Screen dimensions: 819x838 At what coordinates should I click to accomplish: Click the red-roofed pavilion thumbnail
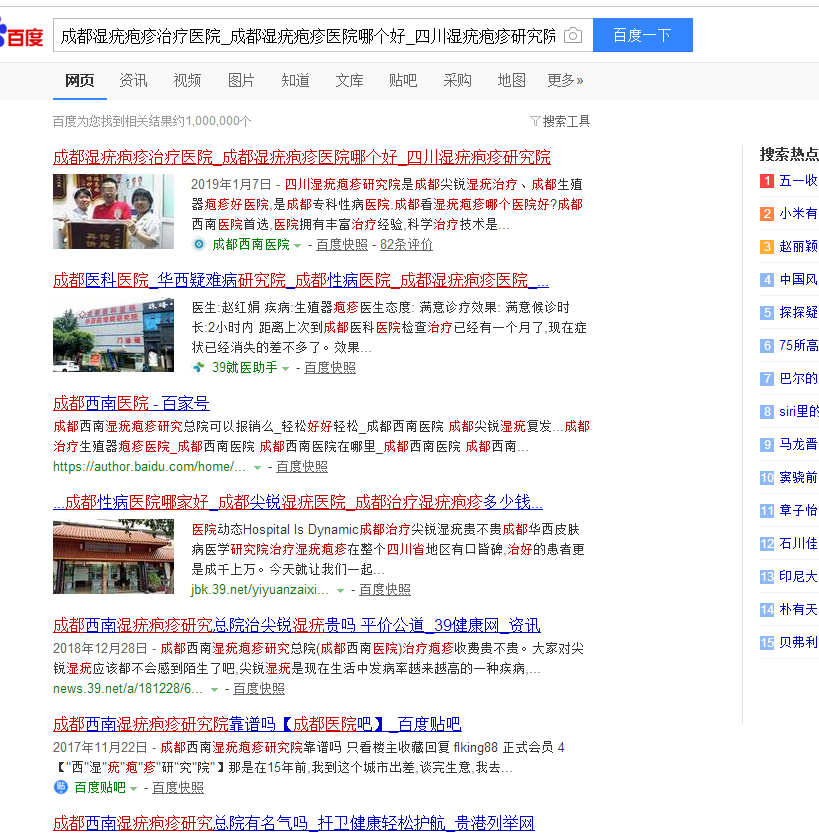point(113,556)
